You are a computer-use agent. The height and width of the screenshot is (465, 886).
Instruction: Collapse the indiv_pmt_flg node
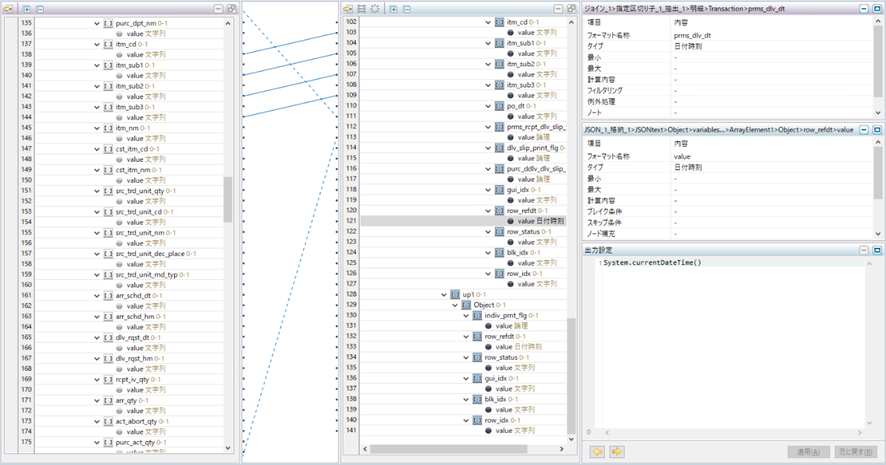pyautogui.click(x=465, y=315)
